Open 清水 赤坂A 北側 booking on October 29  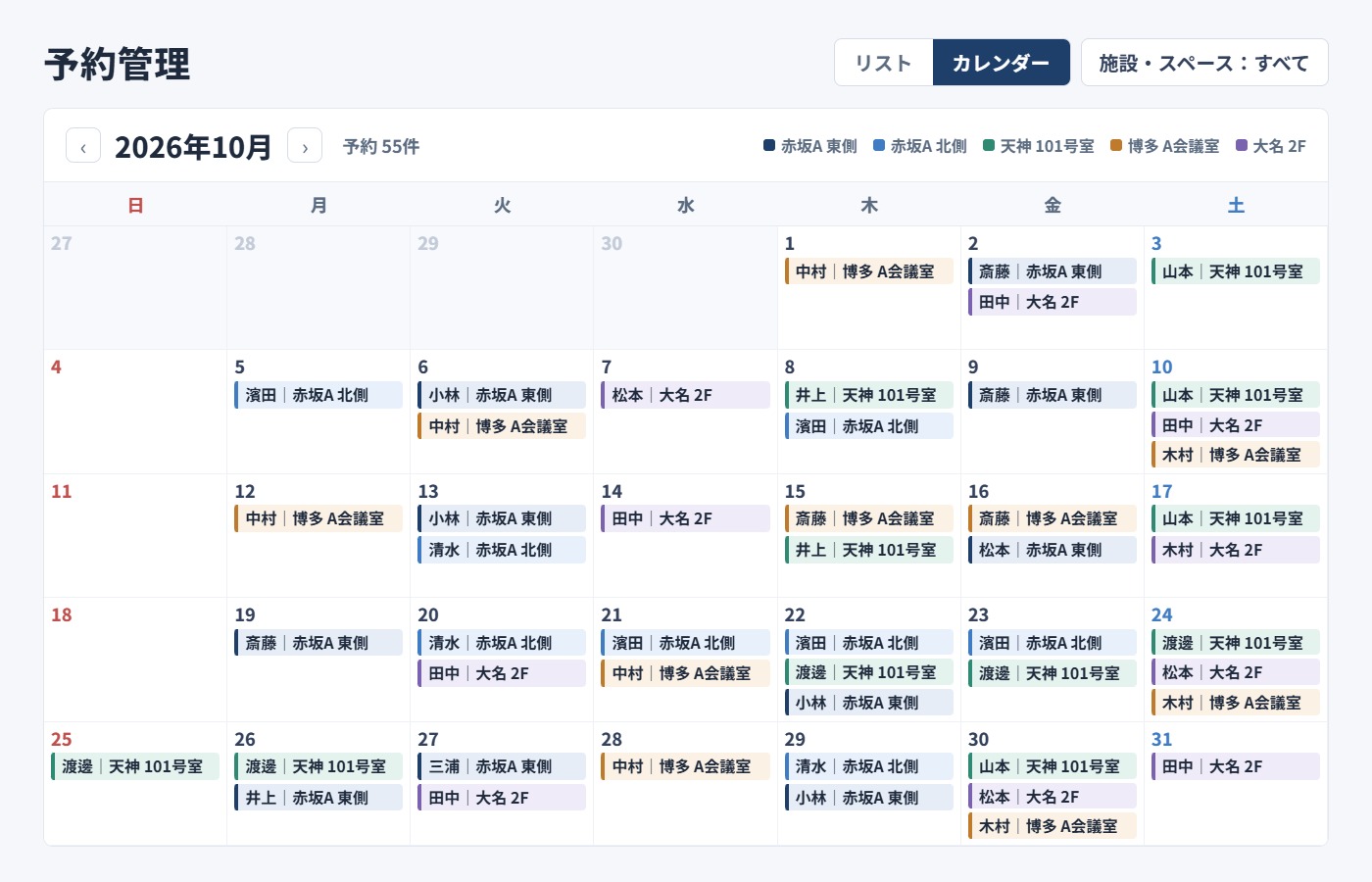869,766
